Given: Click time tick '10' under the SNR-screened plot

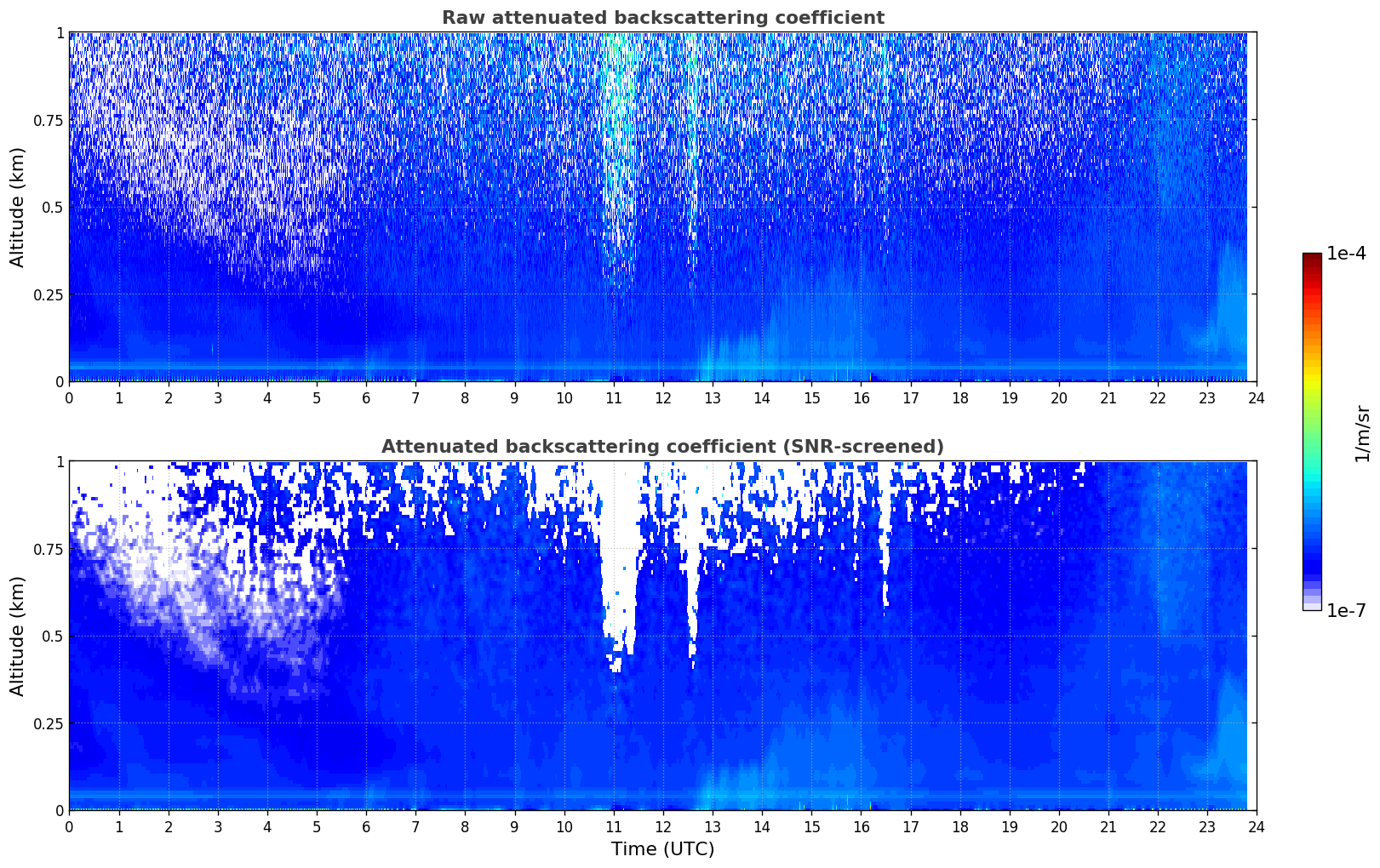Looking at the screenshot, I should pos(564,826).
